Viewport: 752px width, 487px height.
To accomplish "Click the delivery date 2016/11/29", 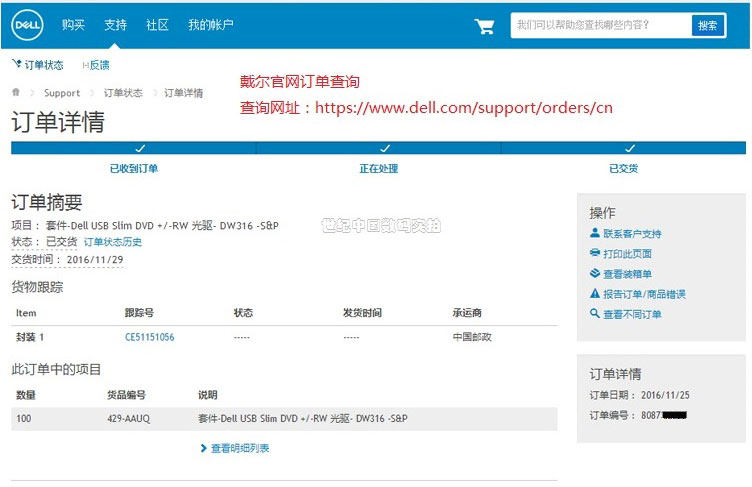I will tap(95, 260).
